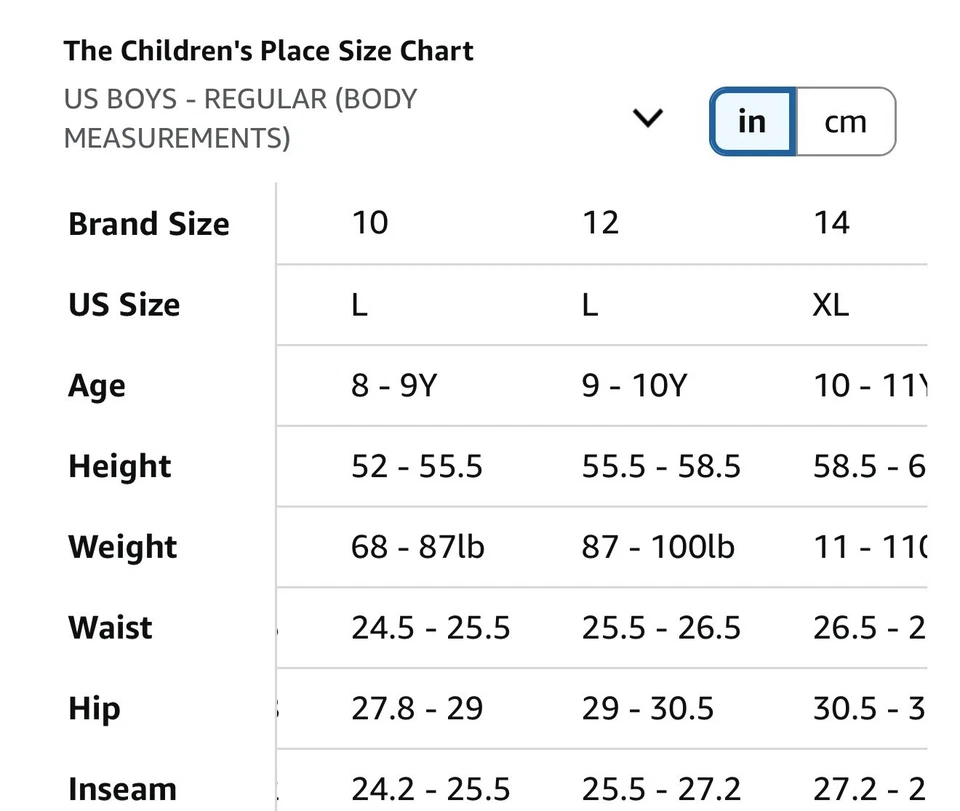Select the in units option
The width and height of the screenshot is (960, 811).
tap(751, 121)
